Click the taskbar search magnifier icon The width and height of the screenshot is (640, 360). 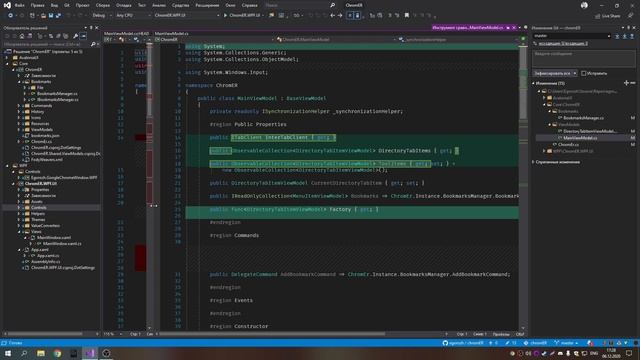coord(24,353)
